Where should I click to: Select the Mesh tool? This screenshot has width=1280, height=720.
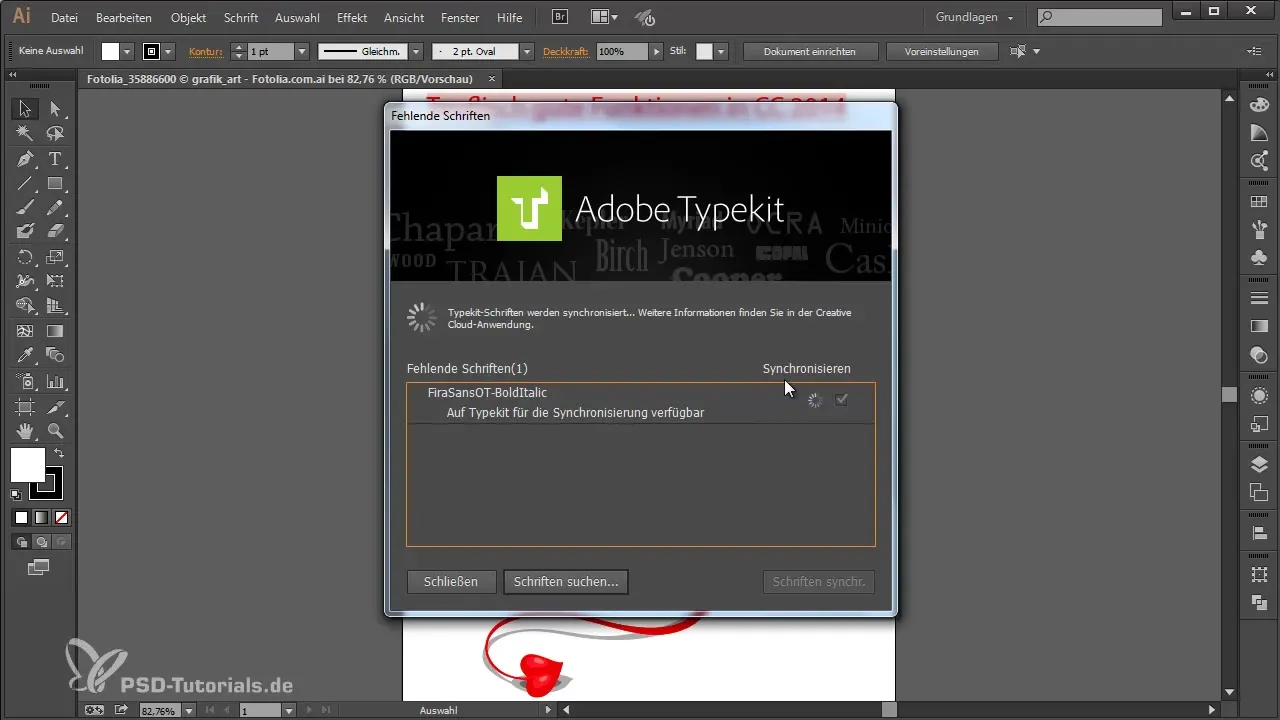pos(25,331)
